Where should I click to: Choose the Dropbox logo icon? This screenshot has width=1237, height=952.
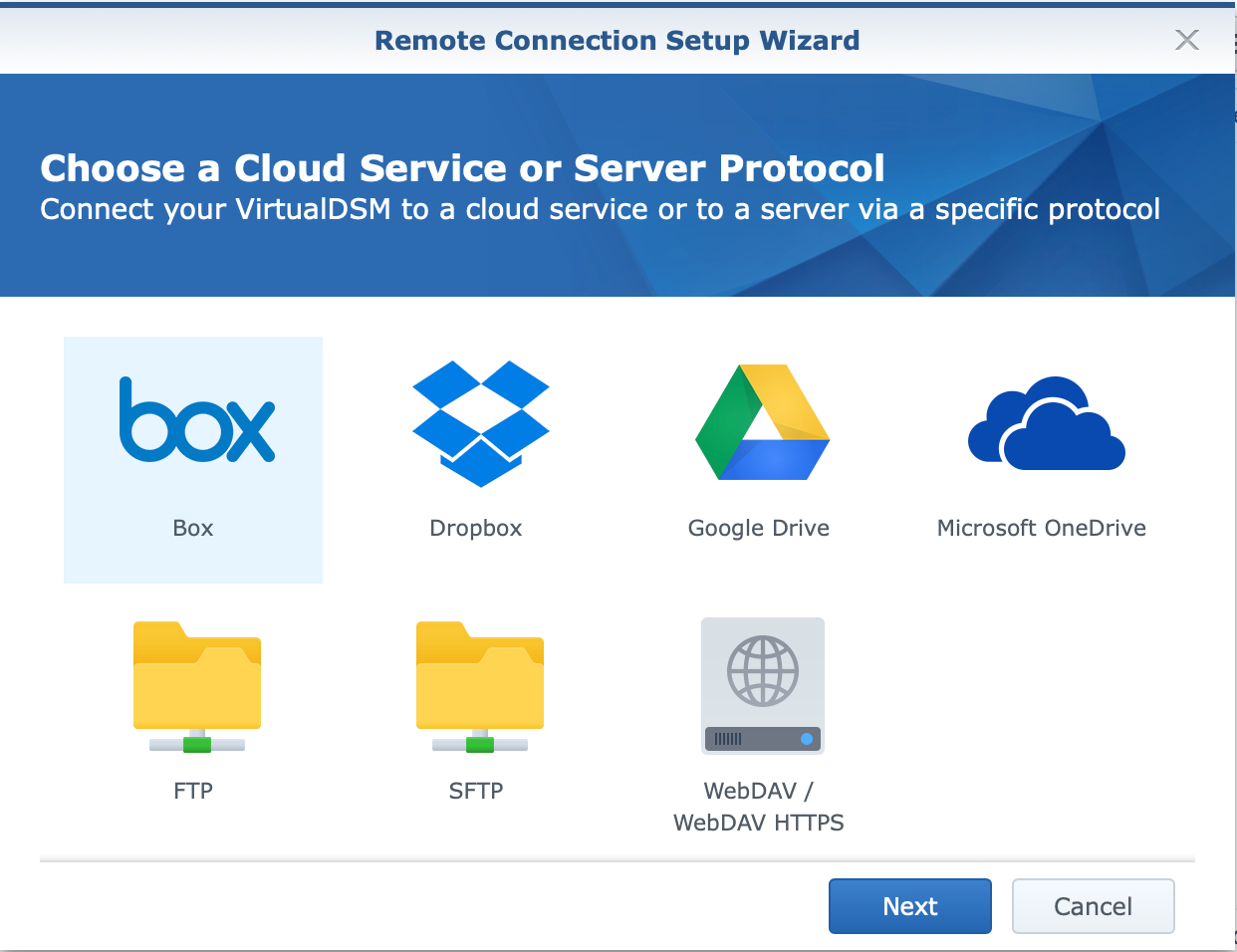pyautogui.click(x=481, y=423)
